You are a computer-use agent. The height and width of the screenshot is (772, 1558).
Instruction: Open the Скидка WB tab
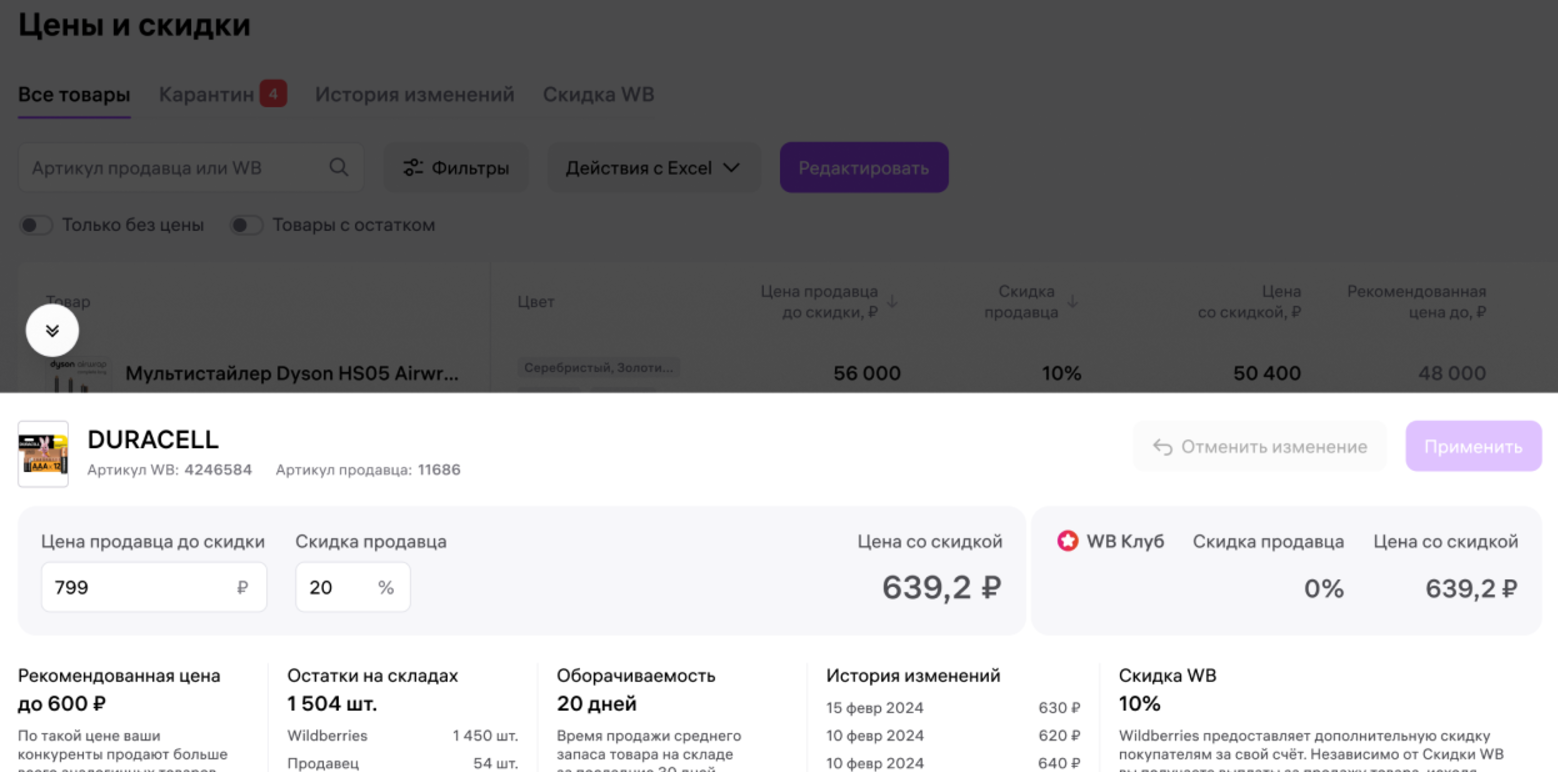tap(598, 95)
